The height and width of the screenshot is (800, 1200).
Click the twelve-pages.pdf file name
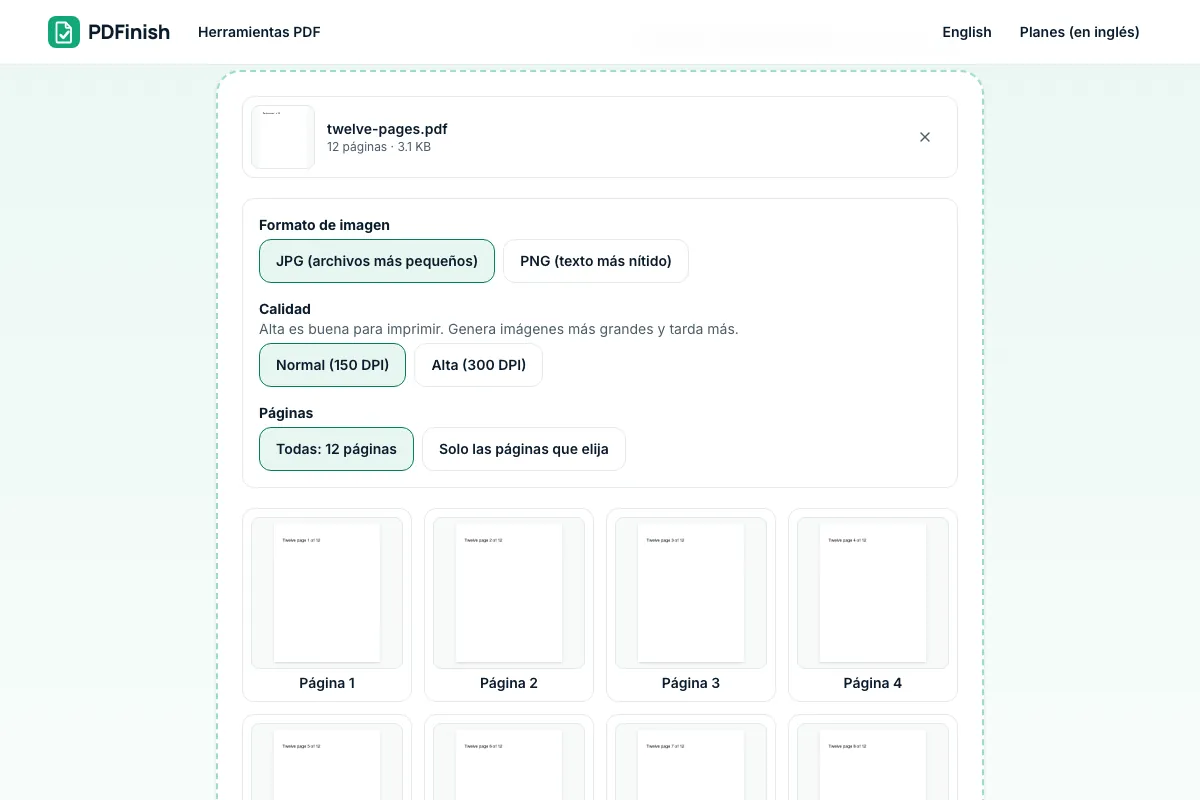click(387, 129)
